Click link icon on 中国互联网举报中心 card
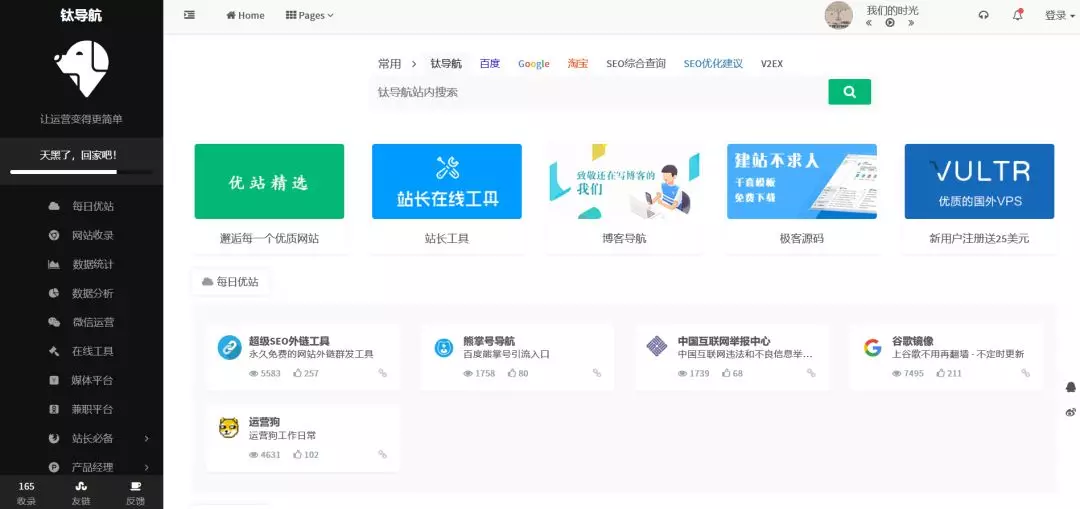This screenshot has height=509, width=1080. click(811, 373)
